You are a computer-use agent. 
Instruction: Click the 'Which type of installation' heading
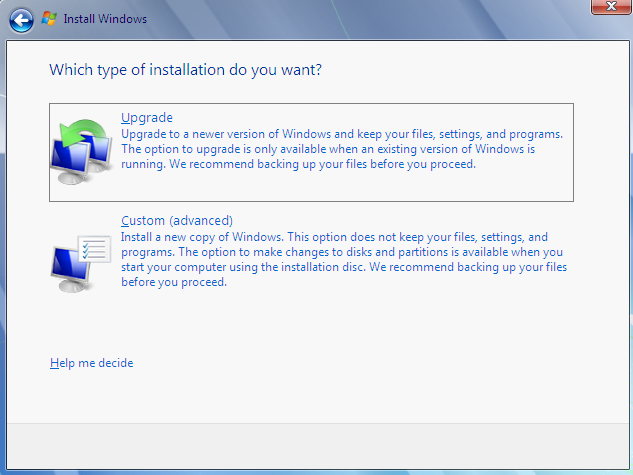click(x=185, y=70)
